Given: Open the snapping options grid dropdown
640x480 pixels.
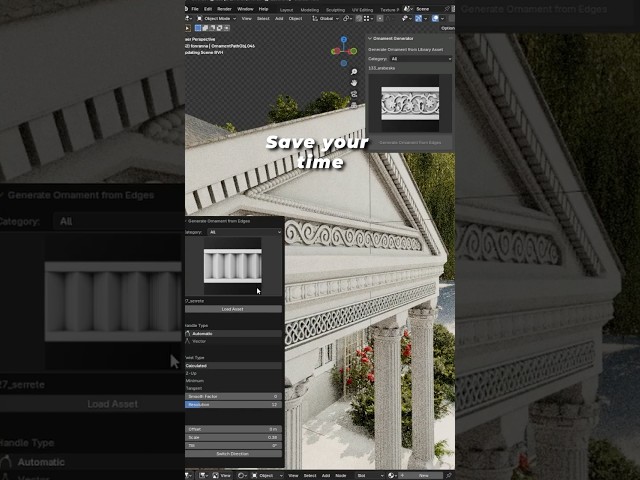Looking at the screenshot, I should (367, 18).
